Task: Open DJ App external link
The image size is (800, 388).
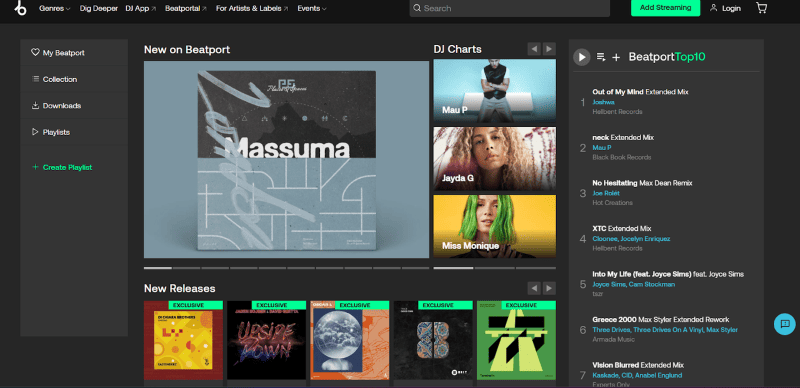Action: [x=141, y=8]
